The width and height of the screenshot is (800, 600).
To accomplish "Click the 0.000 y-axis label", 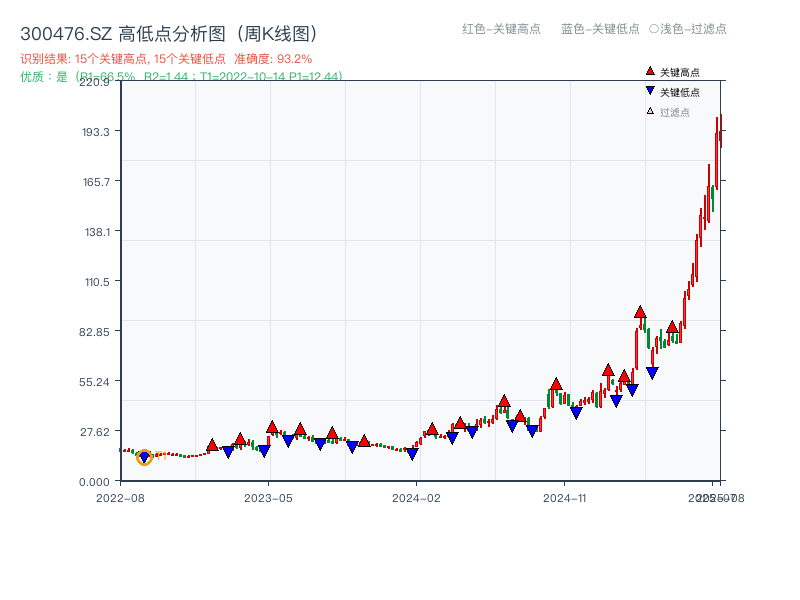I will (x=94, y=482).
